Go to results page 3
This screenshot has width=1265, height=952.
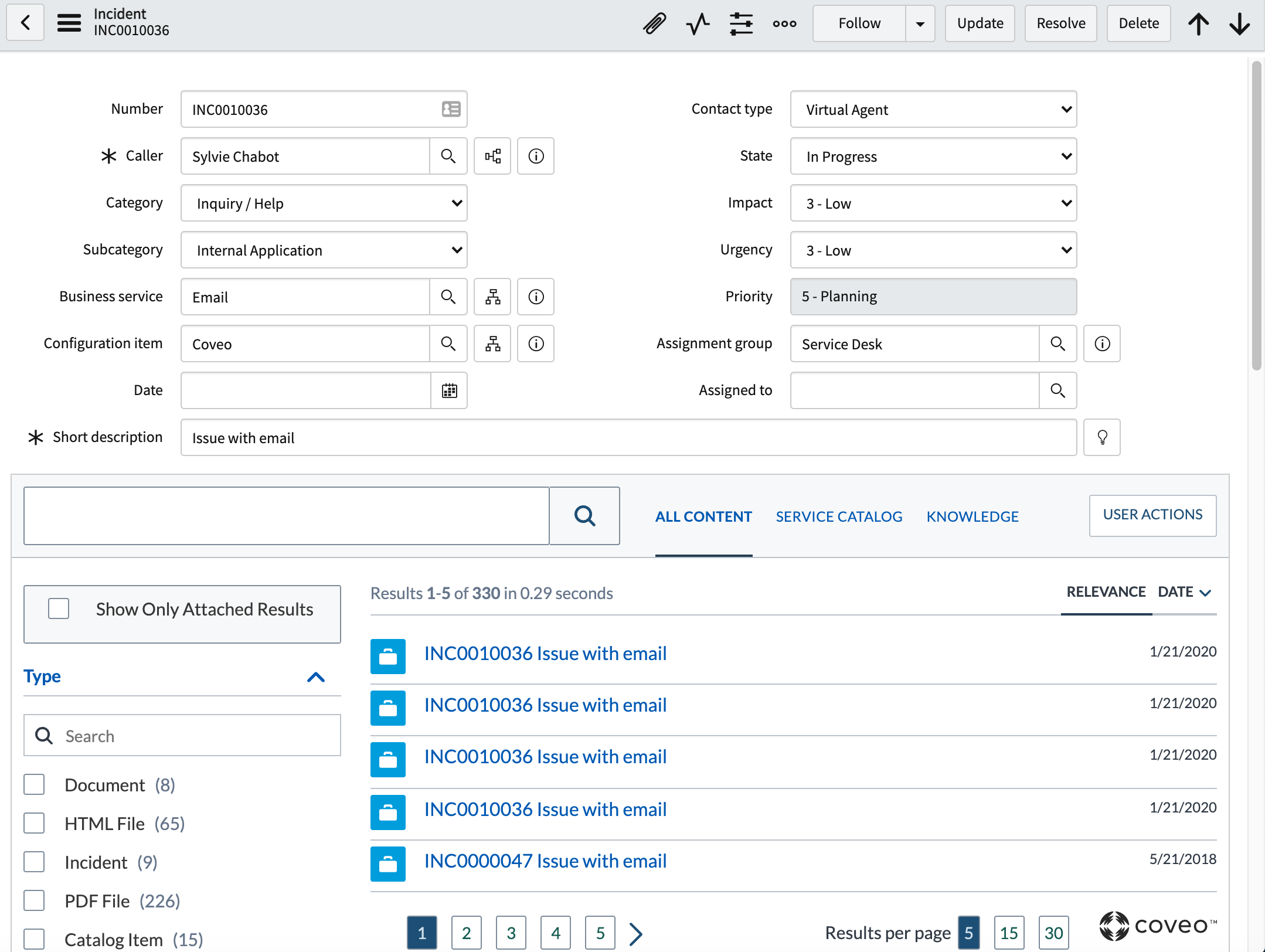tap(511, 933)
